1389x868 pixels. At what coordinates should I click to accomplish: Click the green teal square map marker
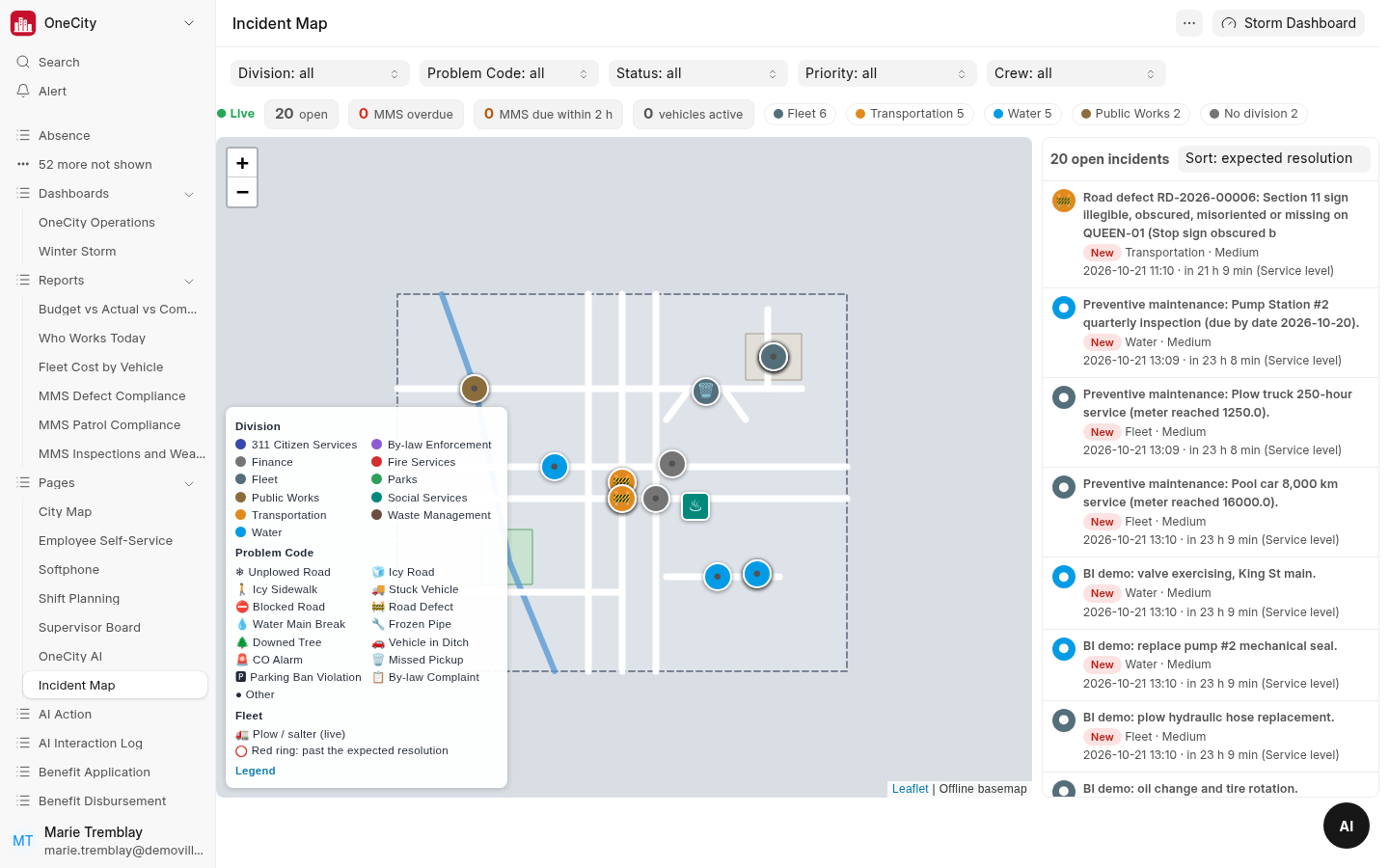[695, 506]
